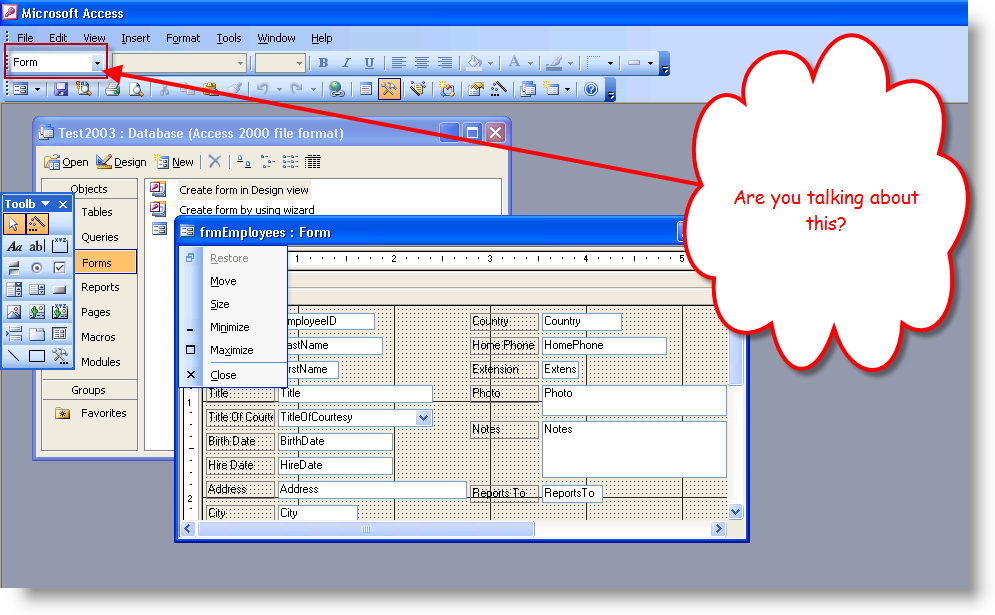Select the List Box tool in Toolbox
Viewport: 995px width, 615px height.
pos(37,290)
